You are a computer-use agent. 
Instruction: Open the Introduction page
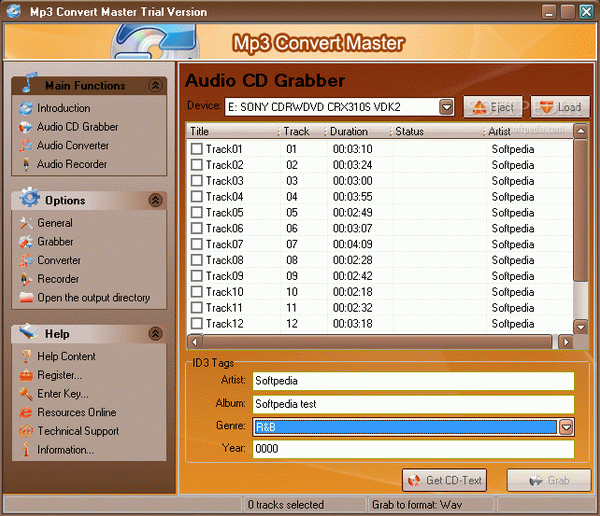click(64, 109)
